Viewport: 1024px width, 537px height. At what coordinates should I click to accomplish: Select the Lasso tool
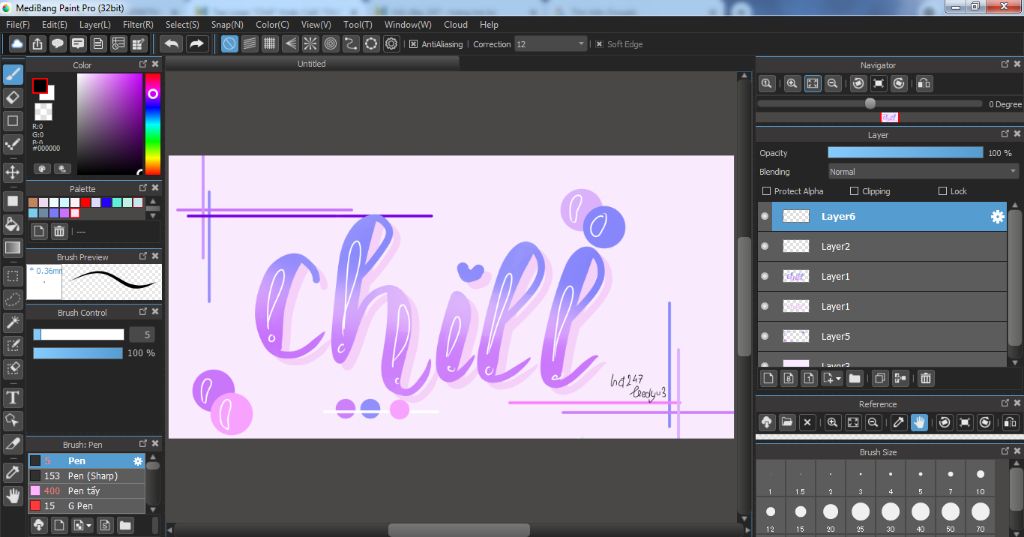(12, 299)
